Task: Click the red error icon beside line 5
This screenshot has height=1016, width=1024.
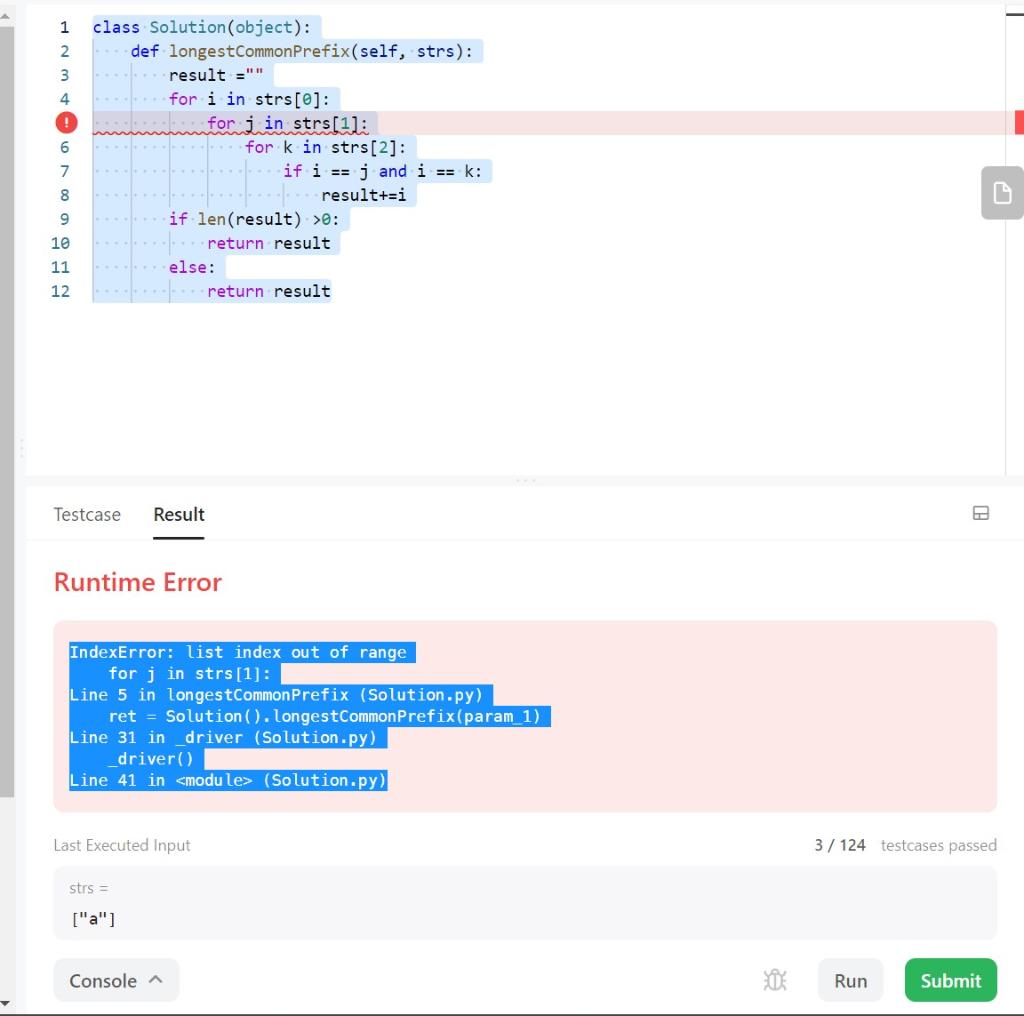Action: pyautogui.click(x=64, y=122)
